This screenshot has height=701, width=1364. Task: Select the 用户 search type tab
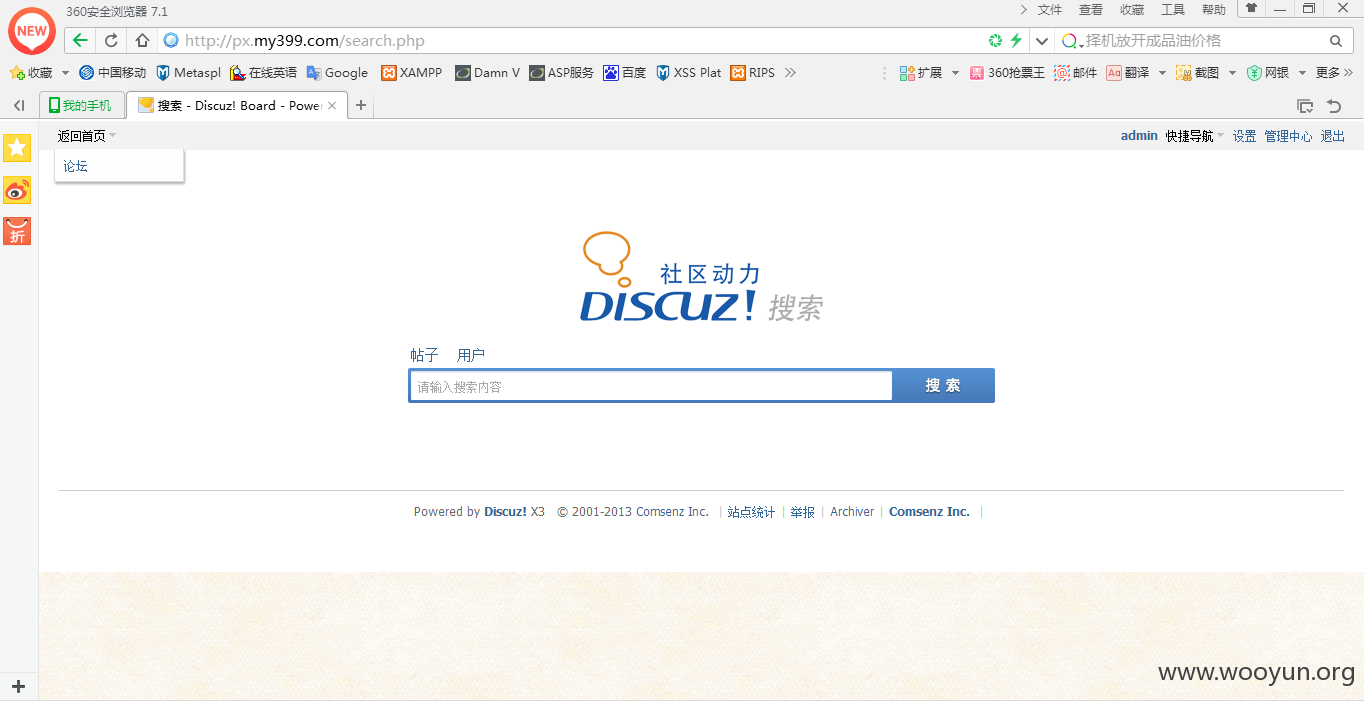pos(471,355)
